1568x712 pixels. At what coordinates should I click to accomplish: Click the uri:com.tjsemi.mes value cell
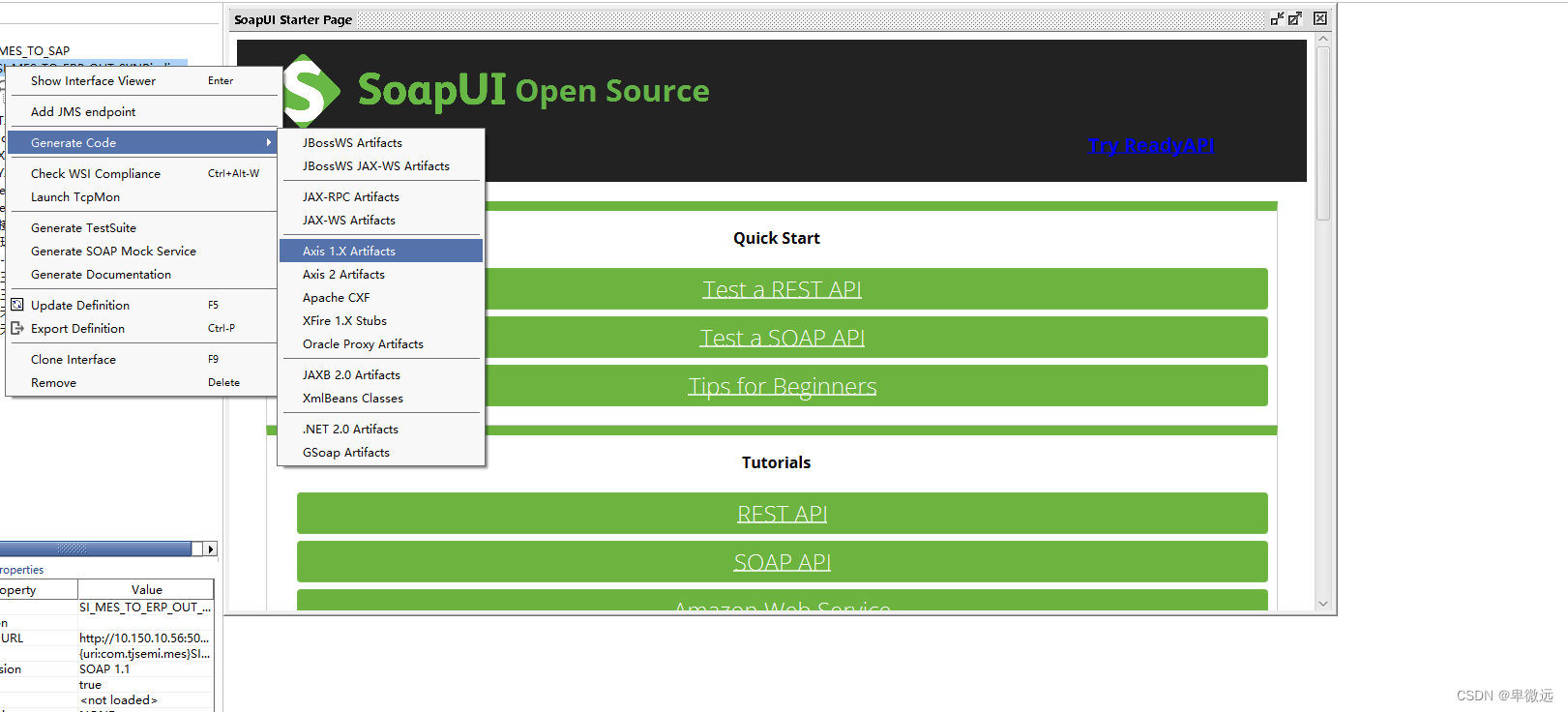pos(145,654)
